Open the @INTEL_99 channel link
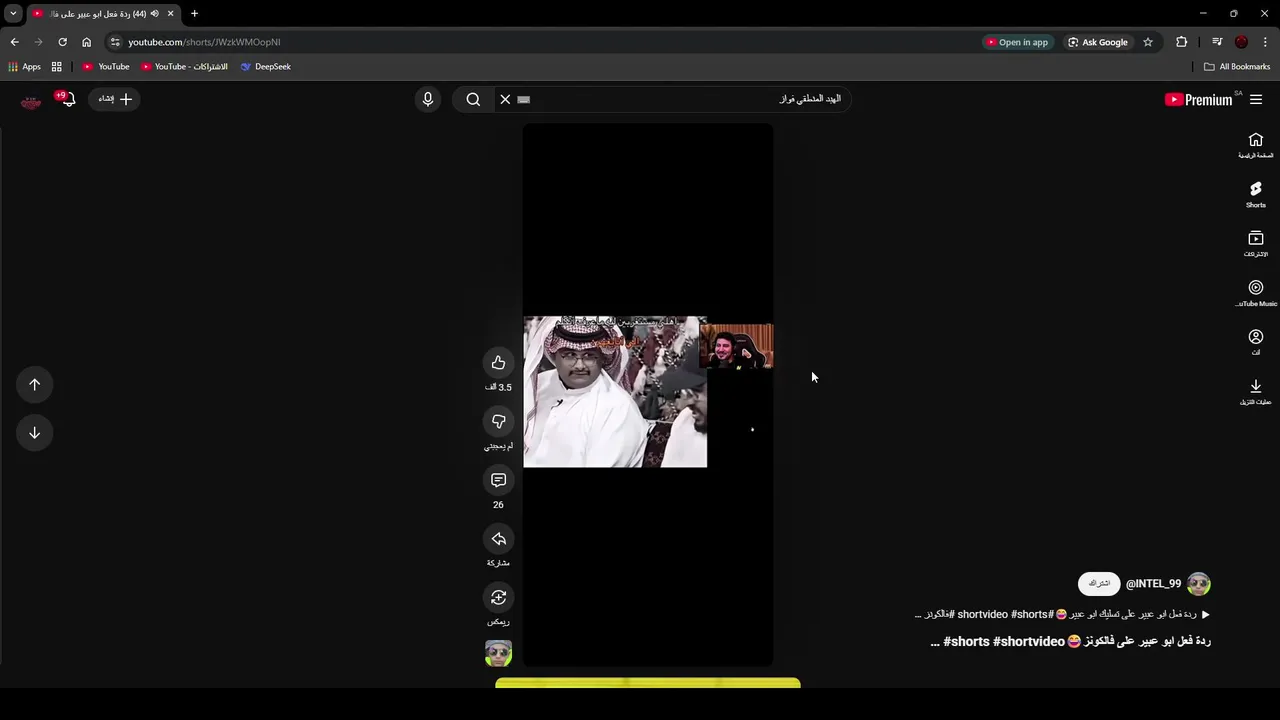Viewport: 1280px width, 720px height. tap(1153, 583)
